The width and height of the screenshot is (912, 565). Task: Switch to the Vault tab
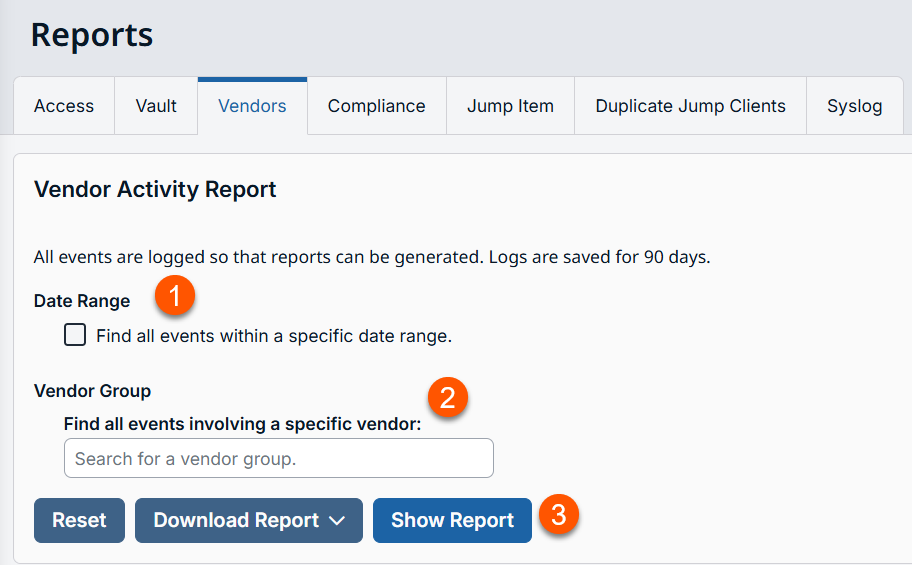[x=156, y=106]
